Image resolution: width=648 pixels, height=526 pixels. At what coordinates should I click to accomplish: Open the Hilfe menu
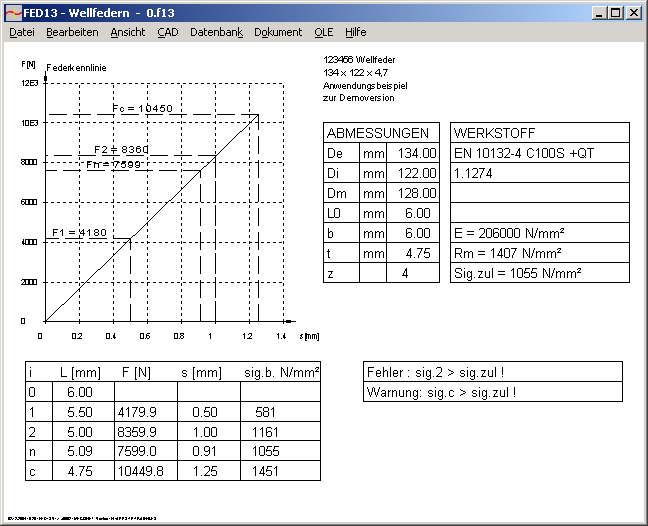click(355, 32)
